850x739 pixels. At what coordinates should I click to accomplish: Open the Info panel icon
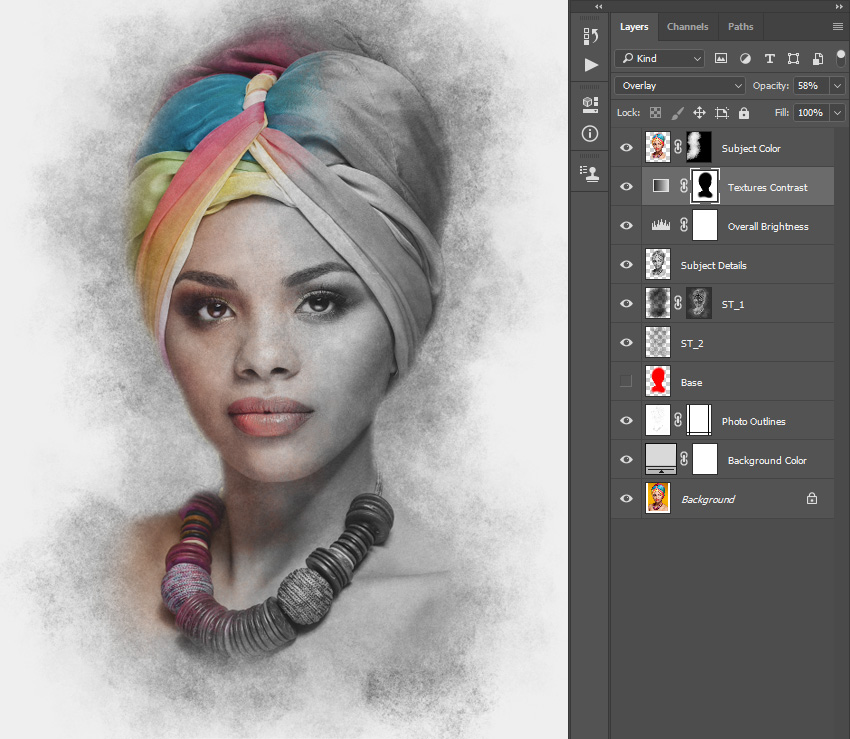590,133
